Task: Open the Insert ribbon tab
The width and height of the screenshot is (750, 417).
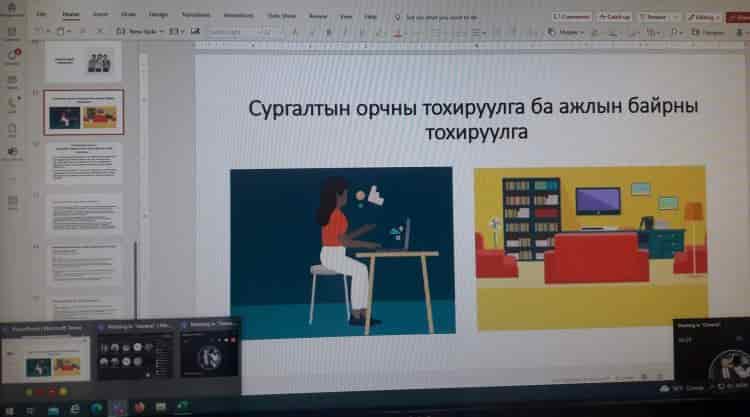Action: tap(100, 15)
